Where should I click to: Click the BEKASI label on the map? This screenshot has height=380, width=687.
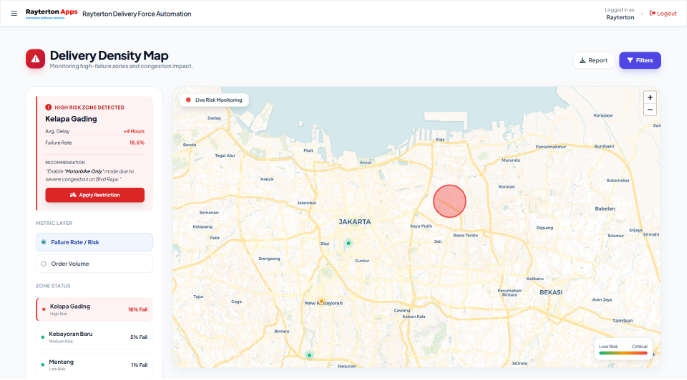[x=551, y=292]
